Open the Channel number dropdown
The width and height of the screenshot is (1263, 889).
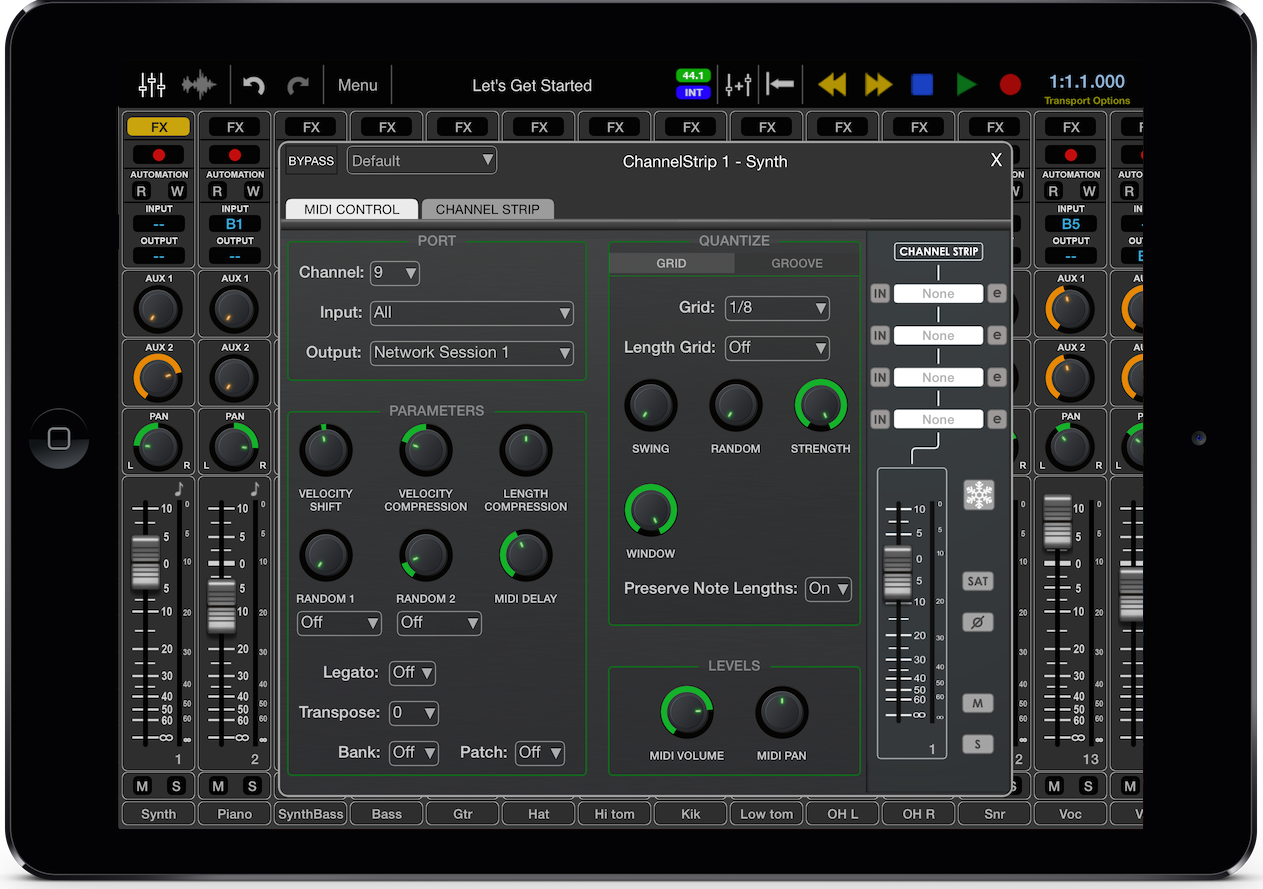tap(395, 273)
